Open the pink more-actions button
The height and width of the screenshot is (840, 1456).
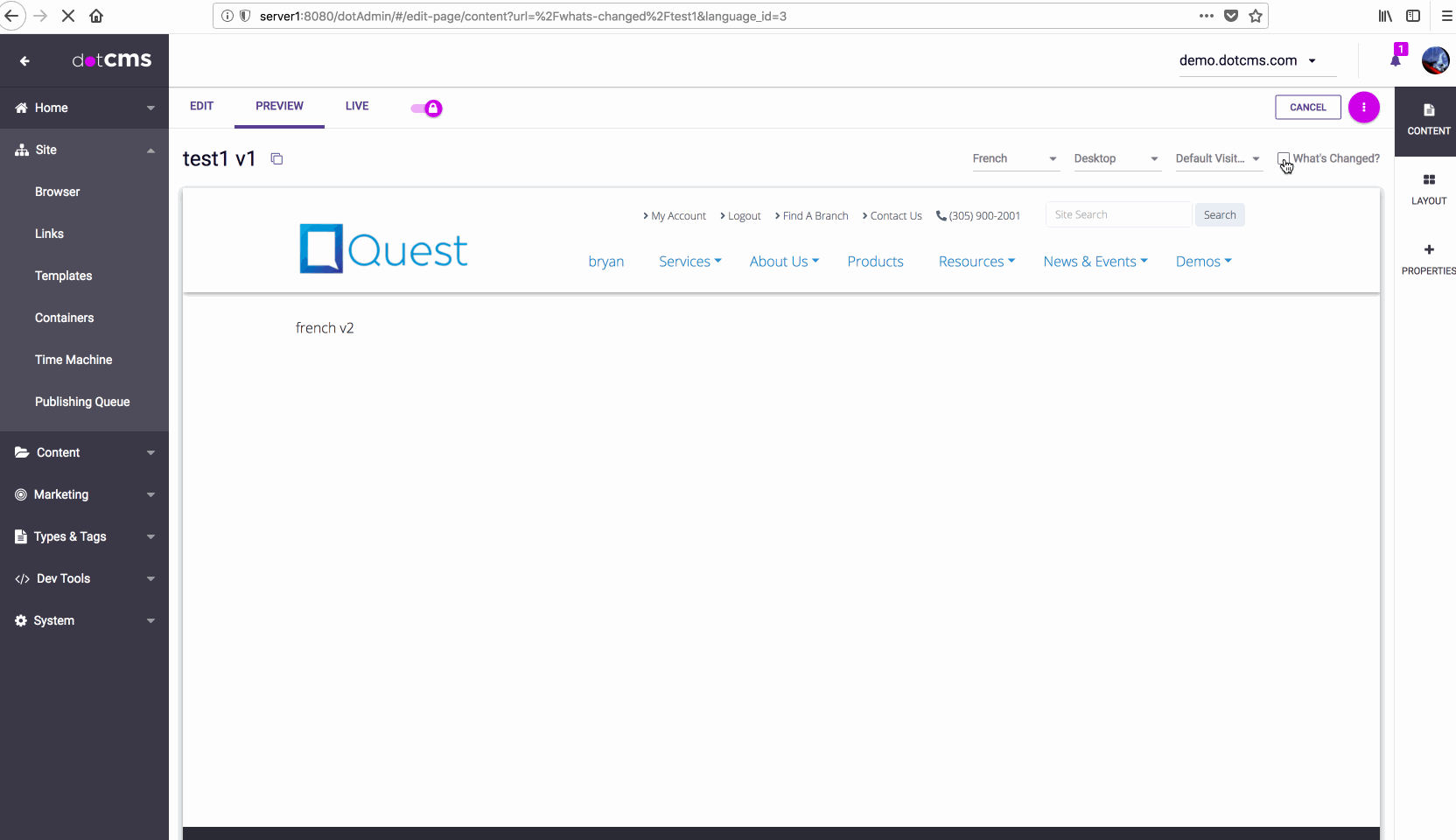pos(1363,107)
